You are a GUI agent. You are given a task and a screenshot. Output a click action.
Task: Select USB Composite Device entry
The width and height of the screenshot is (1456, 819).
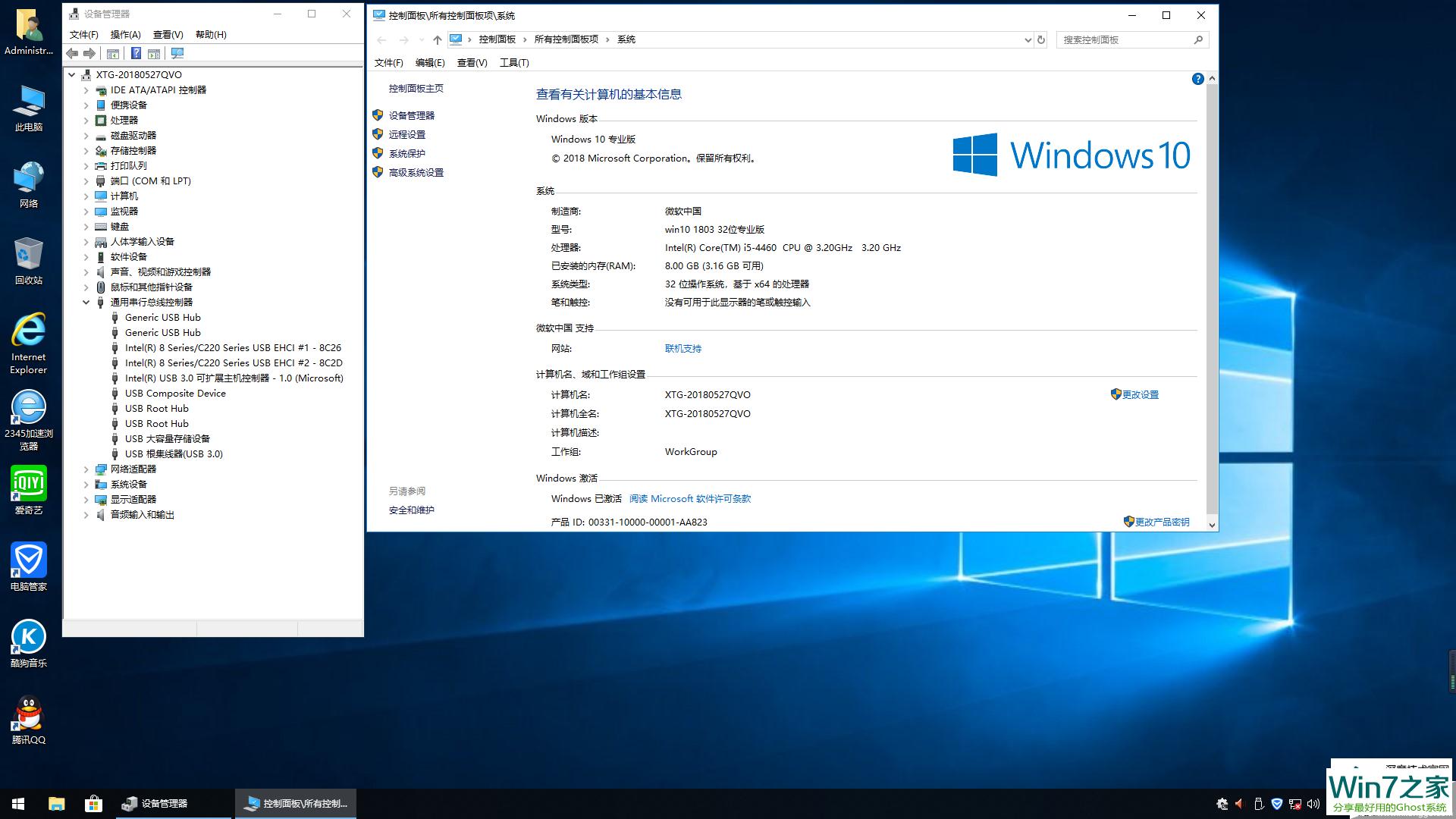[x=175, y=394]
